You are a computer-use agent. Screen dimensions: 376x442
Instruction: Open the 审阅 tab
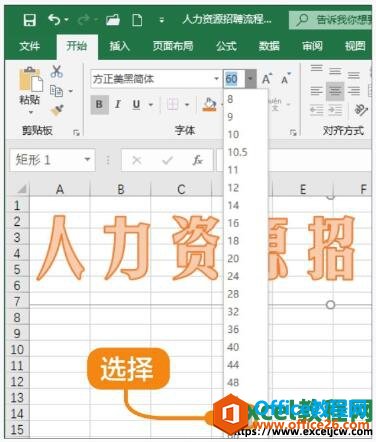312,46
